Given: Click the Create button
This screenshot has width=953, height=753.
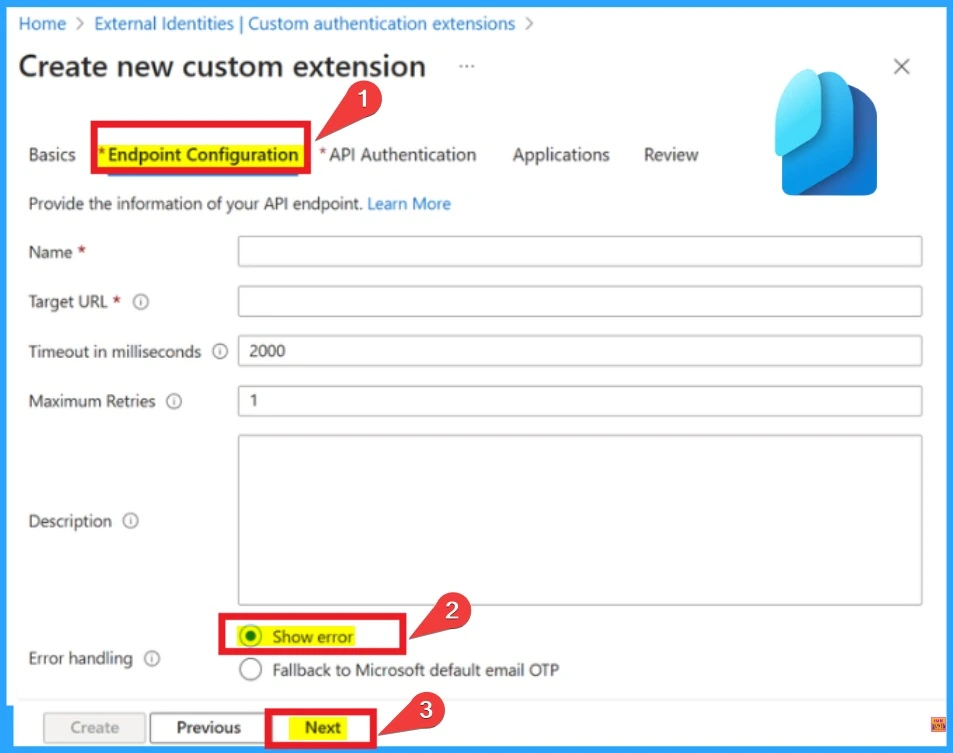Looking at the screenshot, I should click(x=94, y=727).
